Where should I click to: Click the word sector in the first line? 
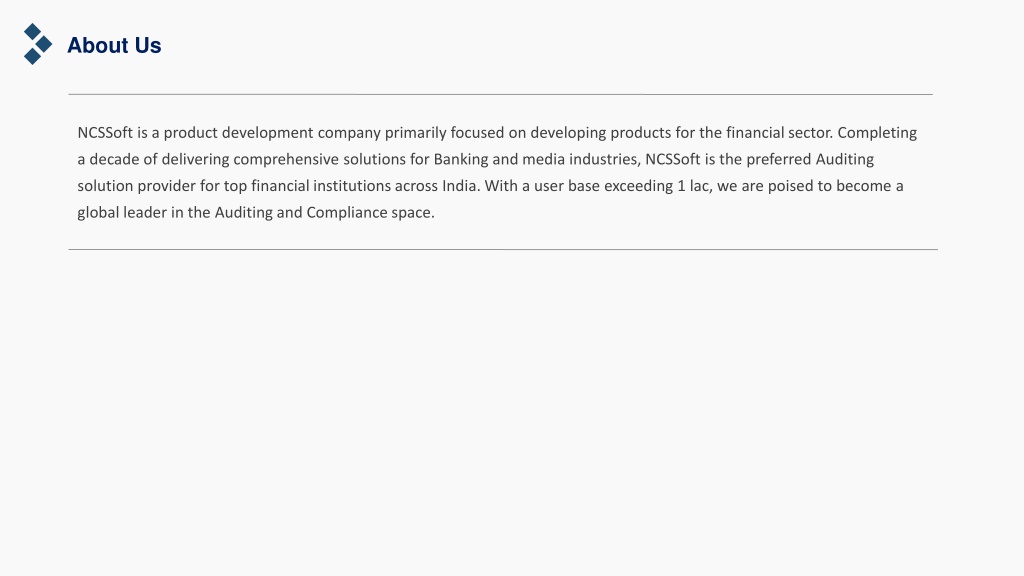tap(809, 133)
